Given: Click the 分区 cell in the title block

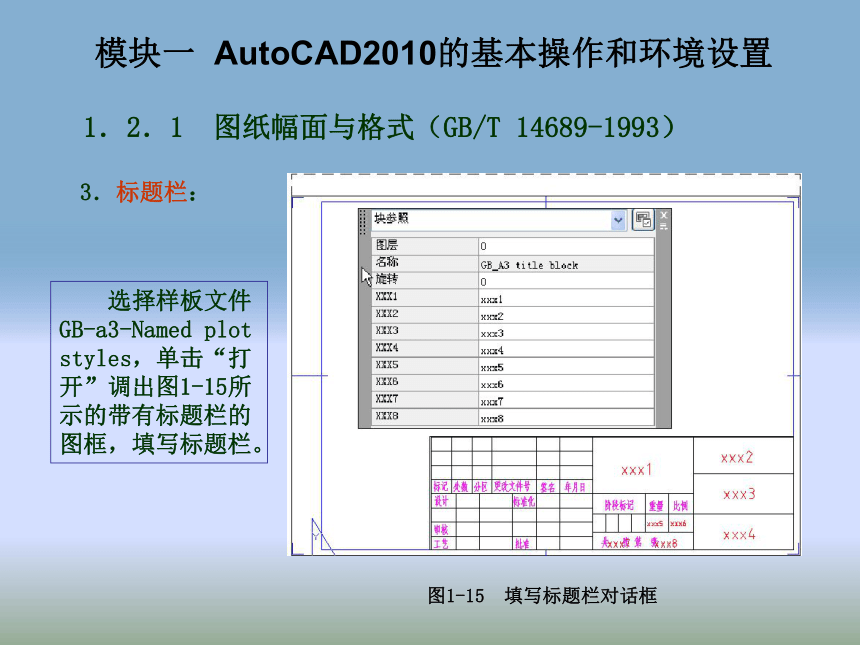Looking at the screenshot, I should click(480, 486).
